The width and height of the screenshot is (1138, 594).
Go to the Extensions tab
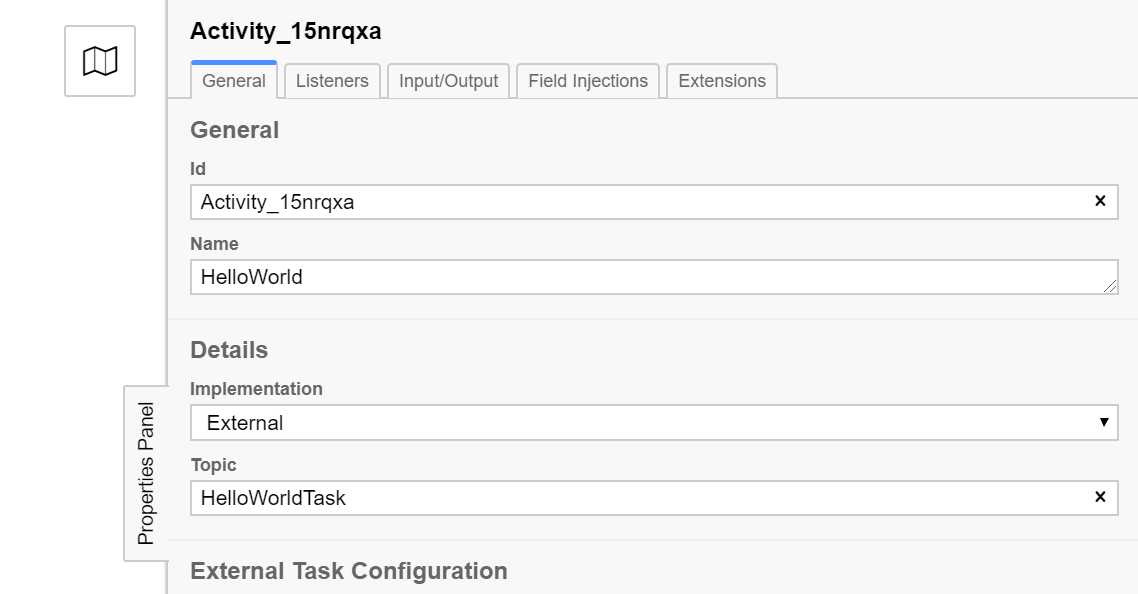point(722,81)
